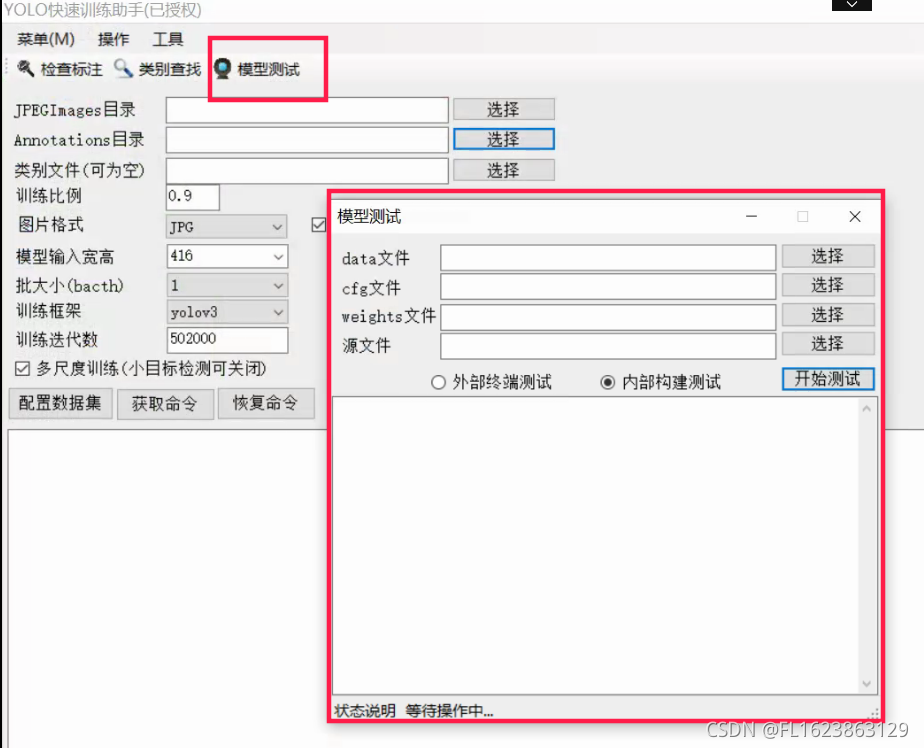
Task: Open the 图片格式 JPG format dropdown
Action: [225, 226]
